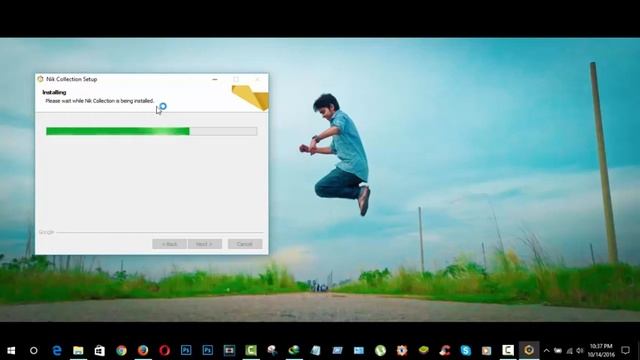Viewport: 640px width, 360px height.
Task: Open the Photoshop icon next to Opera
Action: click(186, 350)
